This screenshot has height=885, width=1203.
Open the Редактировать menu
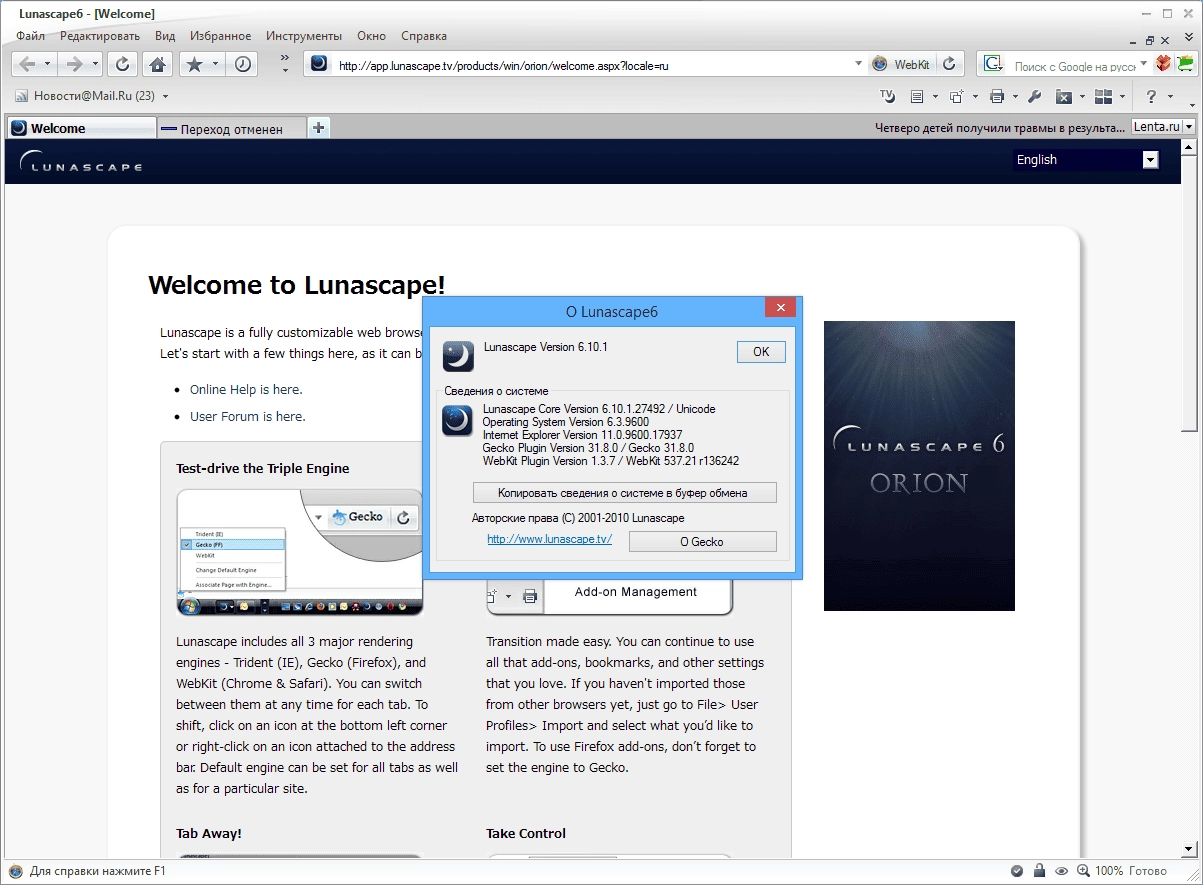(x=100, y=36)
